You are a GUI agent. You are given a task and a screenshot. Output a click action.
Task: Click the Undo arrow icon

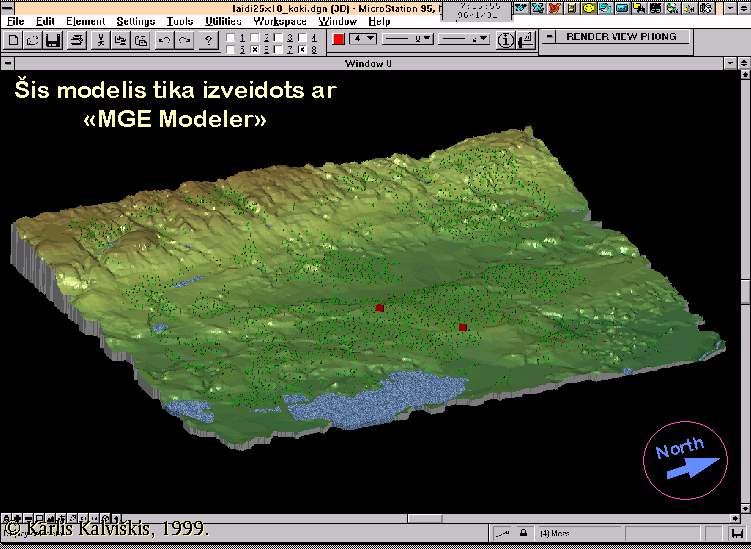[x=165, y=41]
